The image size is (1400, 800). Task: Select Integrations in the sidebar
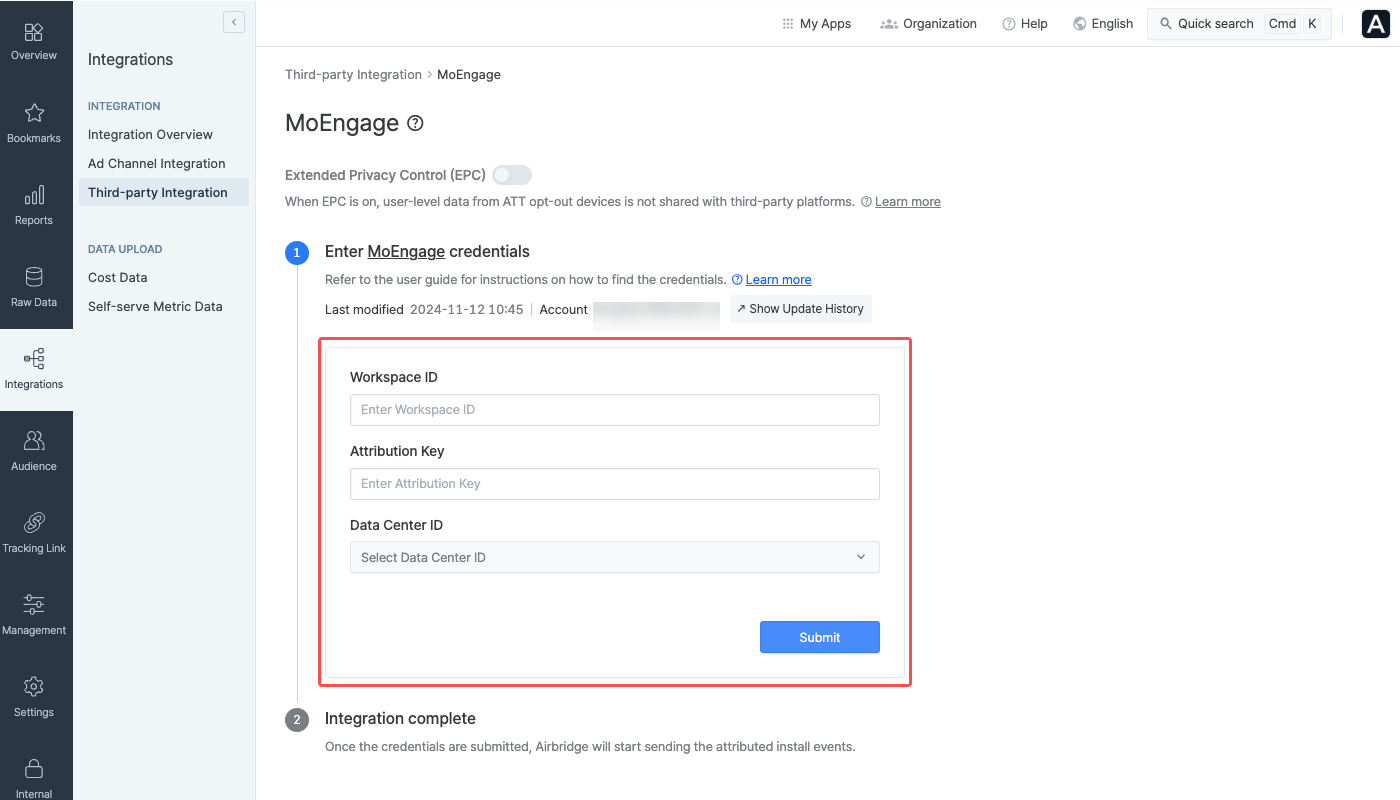pos(34,370)
